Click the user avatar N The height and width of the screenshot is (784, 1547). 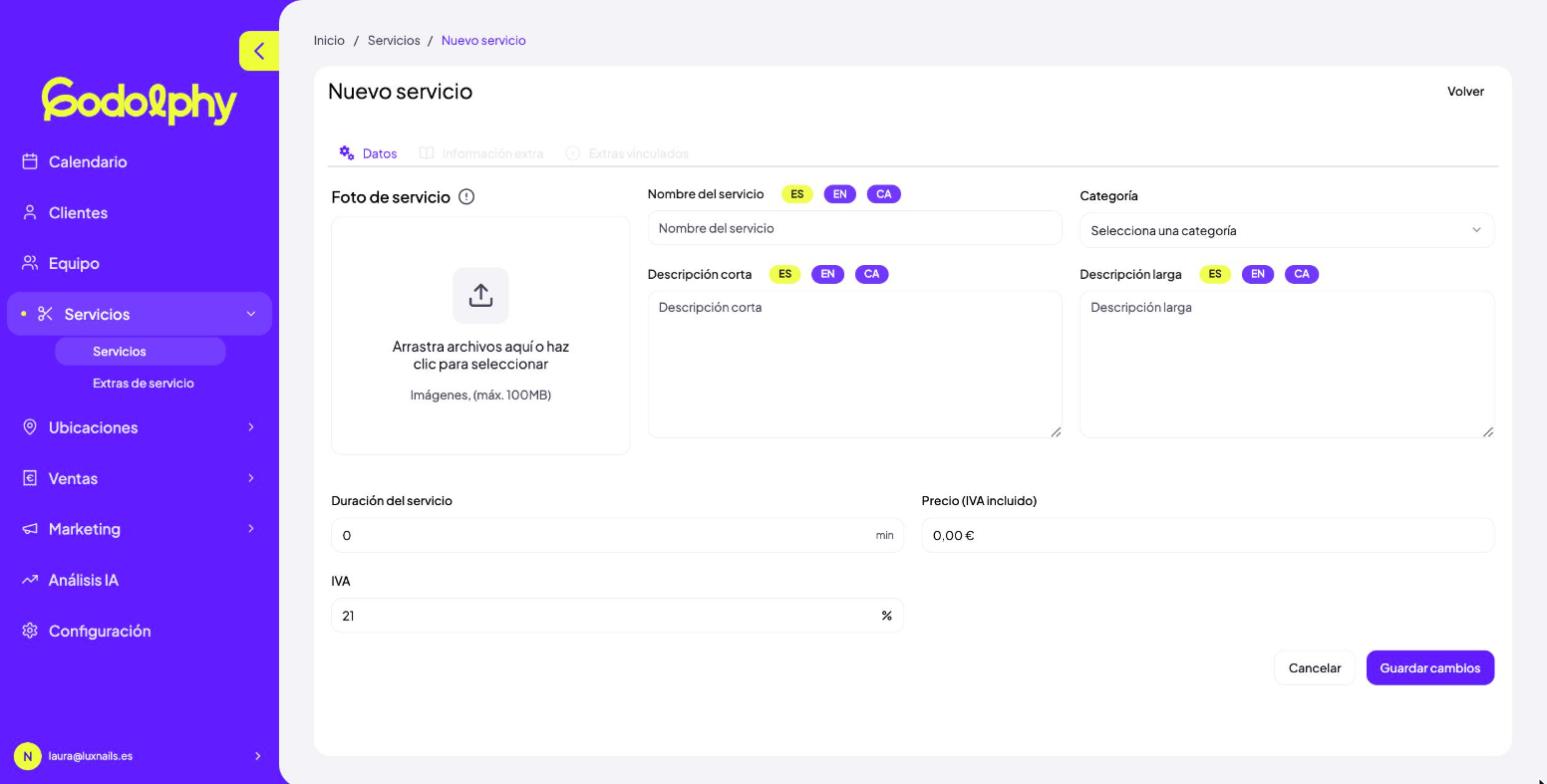click(28, 756)
